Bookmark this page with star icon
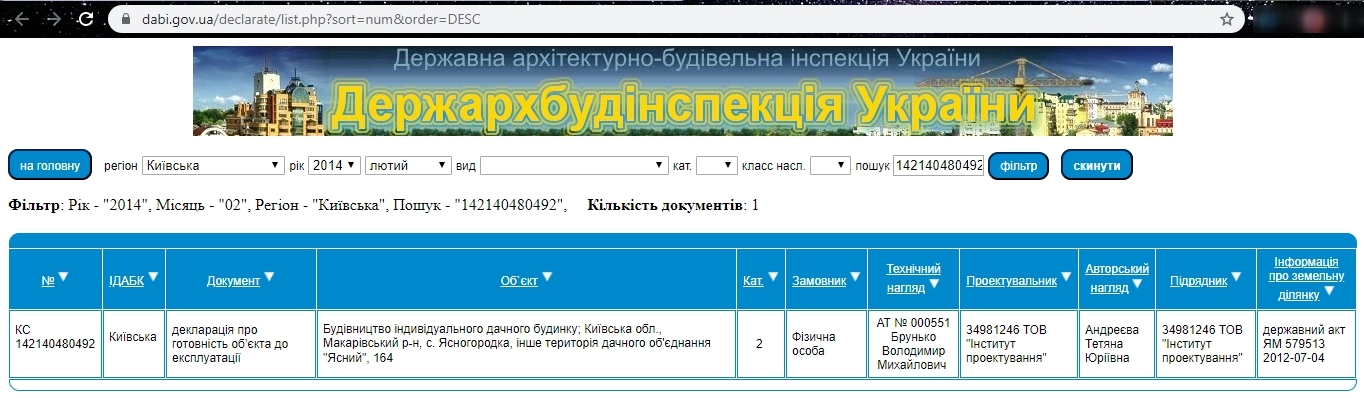The image size is (1364, 398). click(1226, 19)
